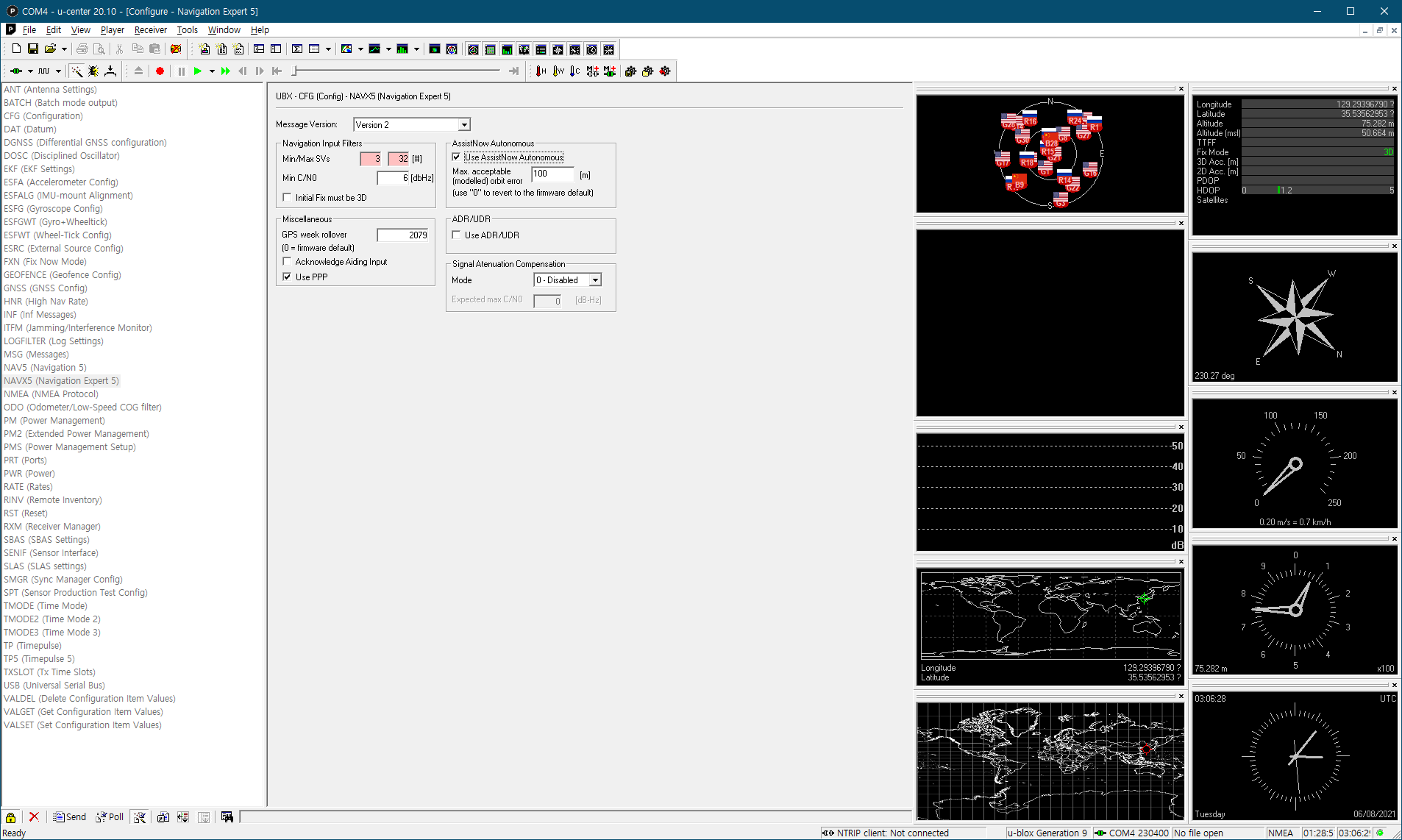Viewport: 1402px width, 840px height.
Task: Click the binoculars icon in bottom toolbar
Action: point(227,817)
